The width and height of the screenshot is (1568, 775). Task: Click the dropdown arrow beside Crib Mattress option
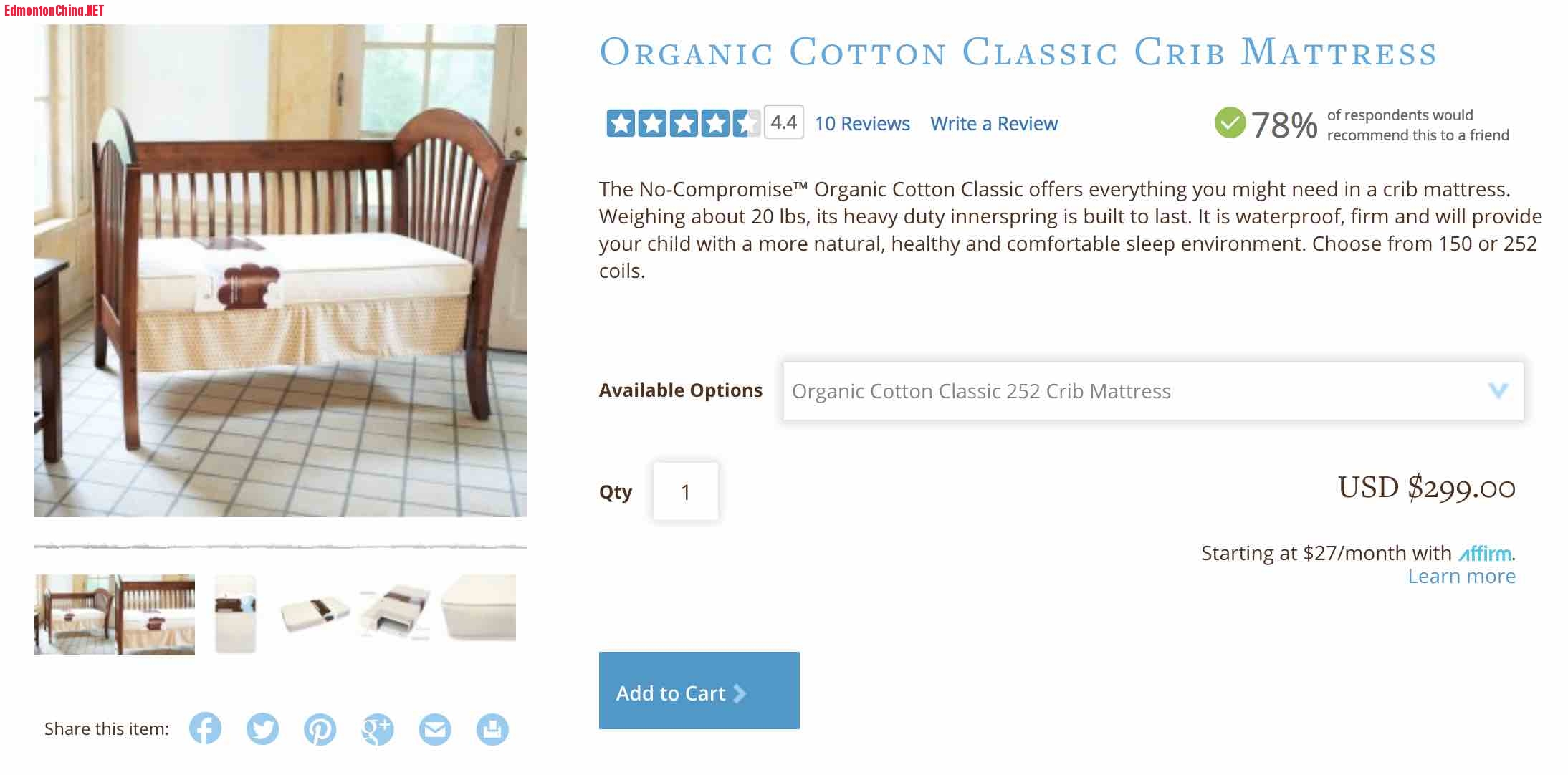point(1498,390)
